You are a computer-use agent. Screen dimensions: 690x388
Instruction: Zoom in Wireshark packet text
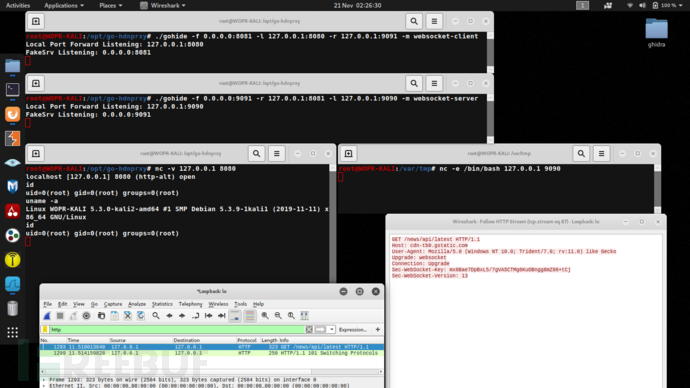(265, 316)
